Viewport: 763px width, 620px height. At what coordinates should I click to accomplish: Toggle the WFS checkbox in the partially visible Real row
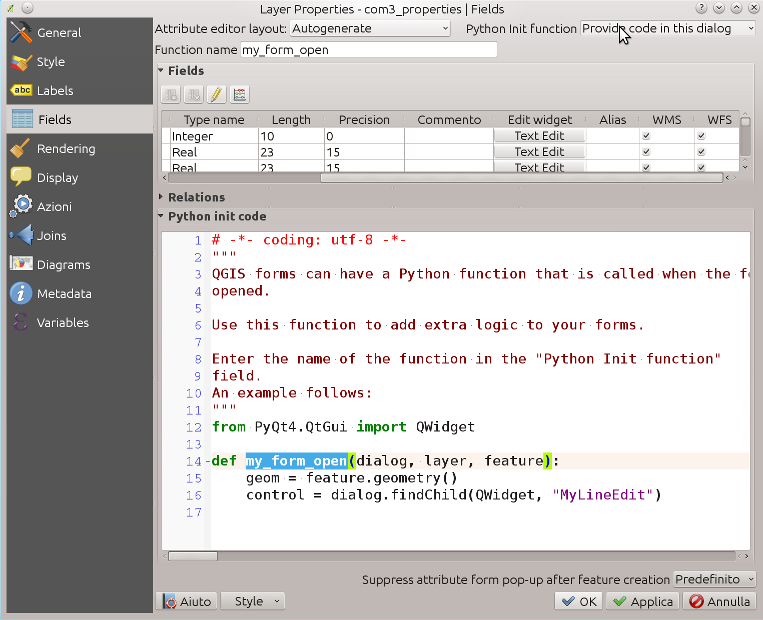(x=701, y=167)
